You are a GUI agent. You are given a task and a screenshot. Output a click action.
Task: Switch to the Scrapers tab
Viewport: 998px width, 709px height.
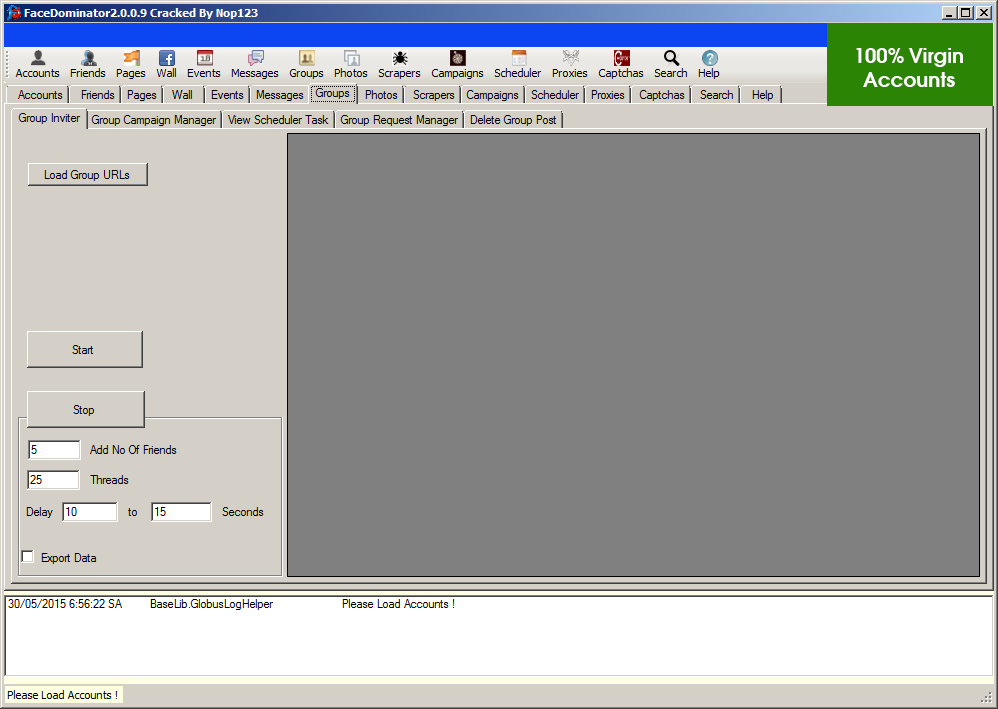pyautogui.click(x=433, y=95)
